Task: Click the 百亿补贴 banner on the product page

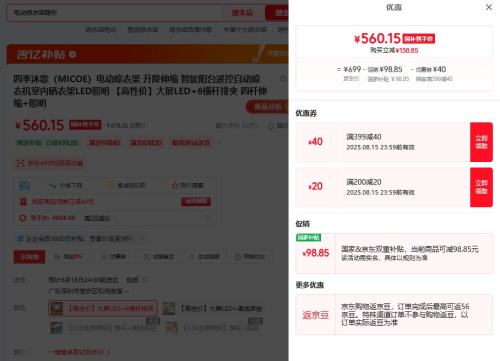Action: (147, 54)
